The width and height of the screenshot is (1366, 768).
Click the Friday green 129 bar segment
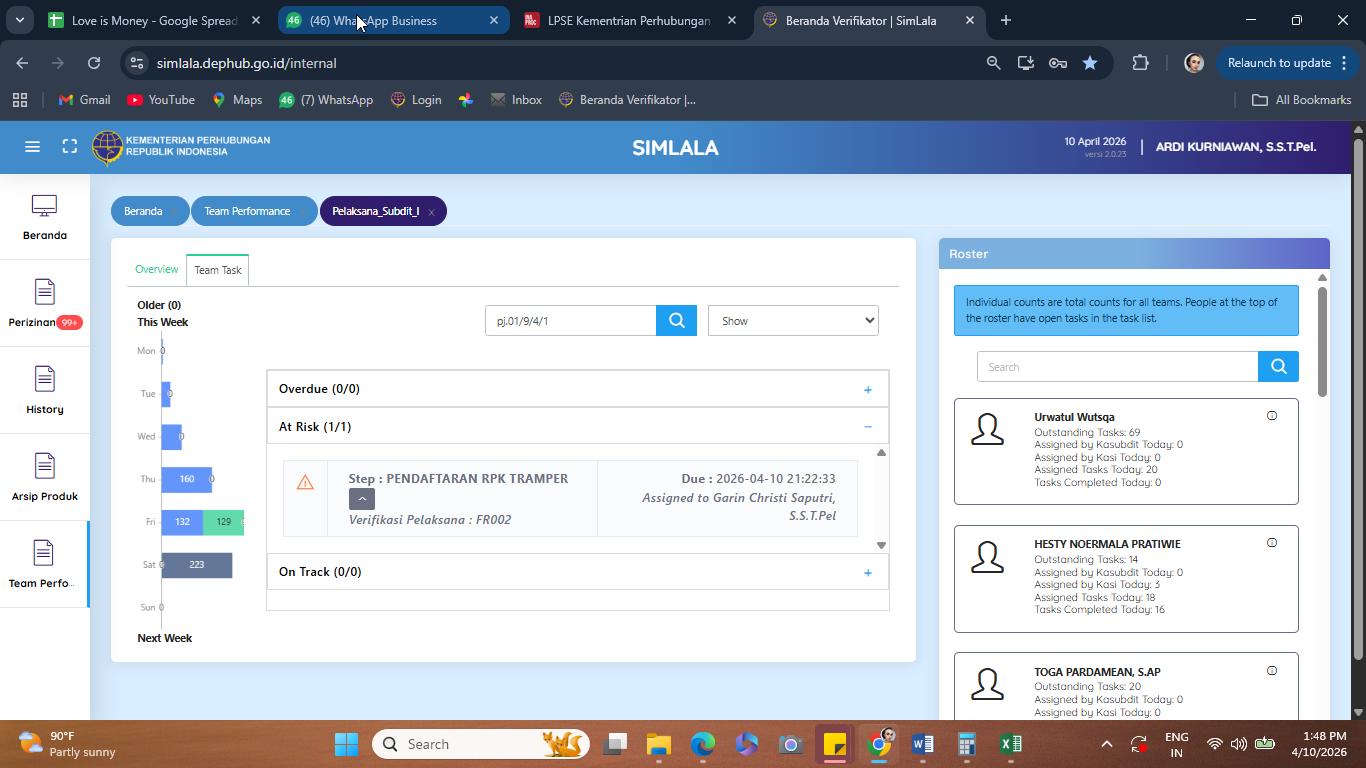(222, 522)
